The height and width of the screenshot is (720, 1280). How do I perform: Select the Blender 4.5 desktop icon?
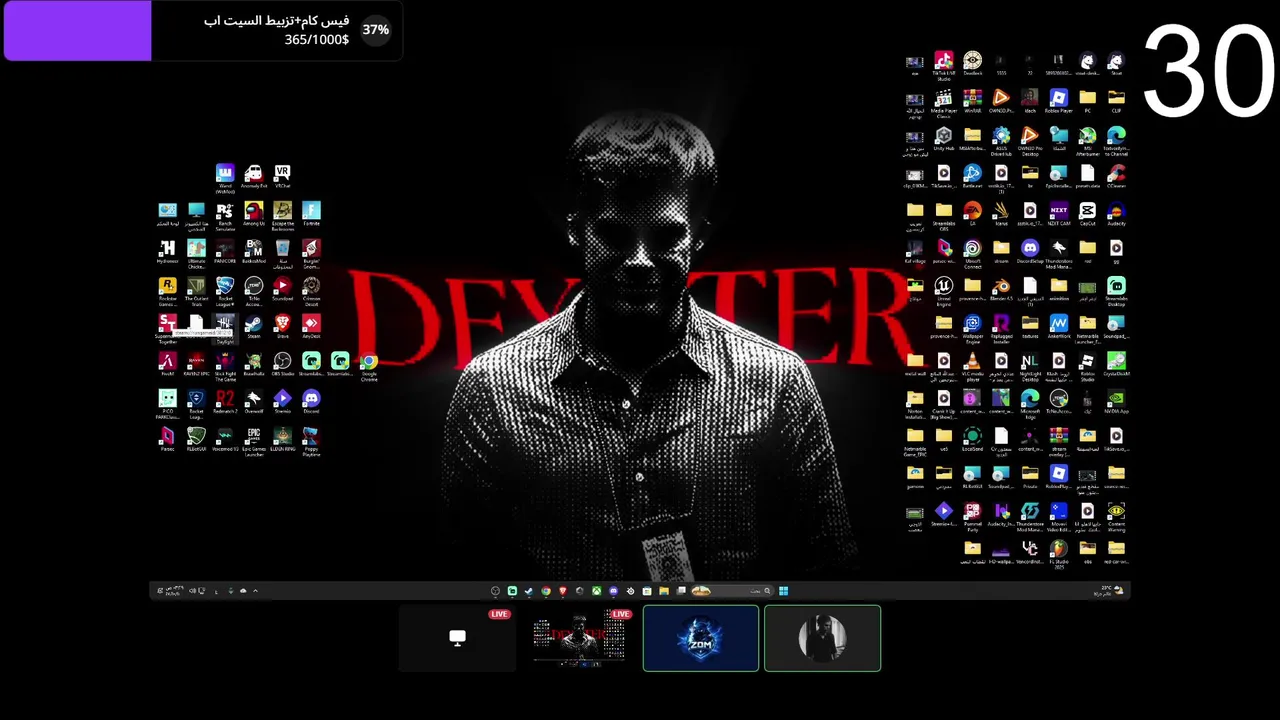click(1001, 289)
